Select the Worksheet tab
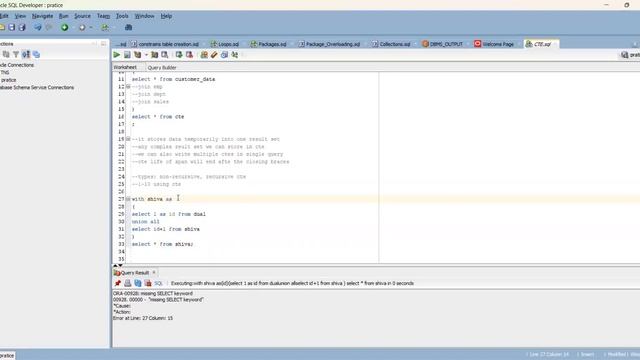Viewport: 640px width, 360px height. click(125, 67)
